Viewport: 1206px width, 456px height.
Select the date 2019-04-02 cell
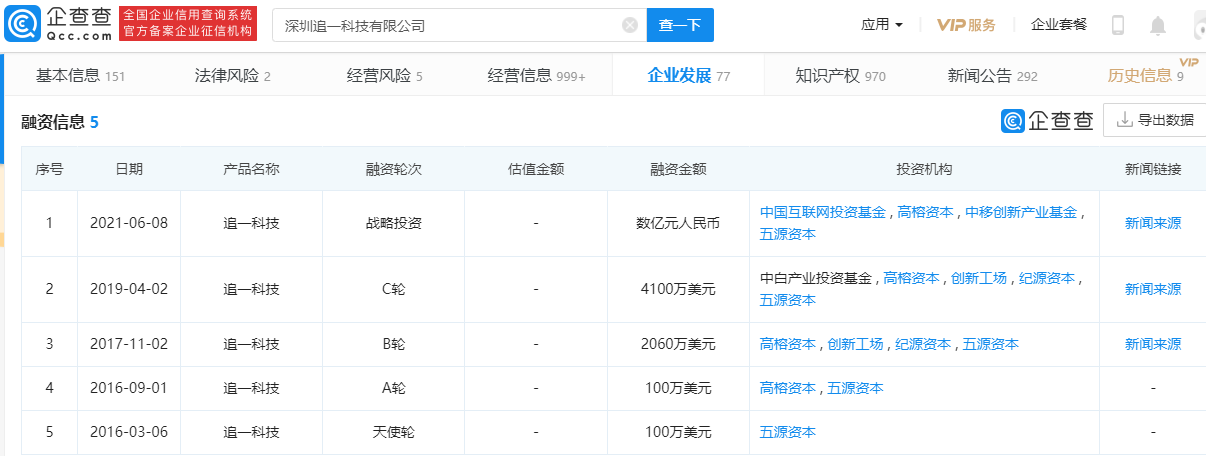[129, 289]
